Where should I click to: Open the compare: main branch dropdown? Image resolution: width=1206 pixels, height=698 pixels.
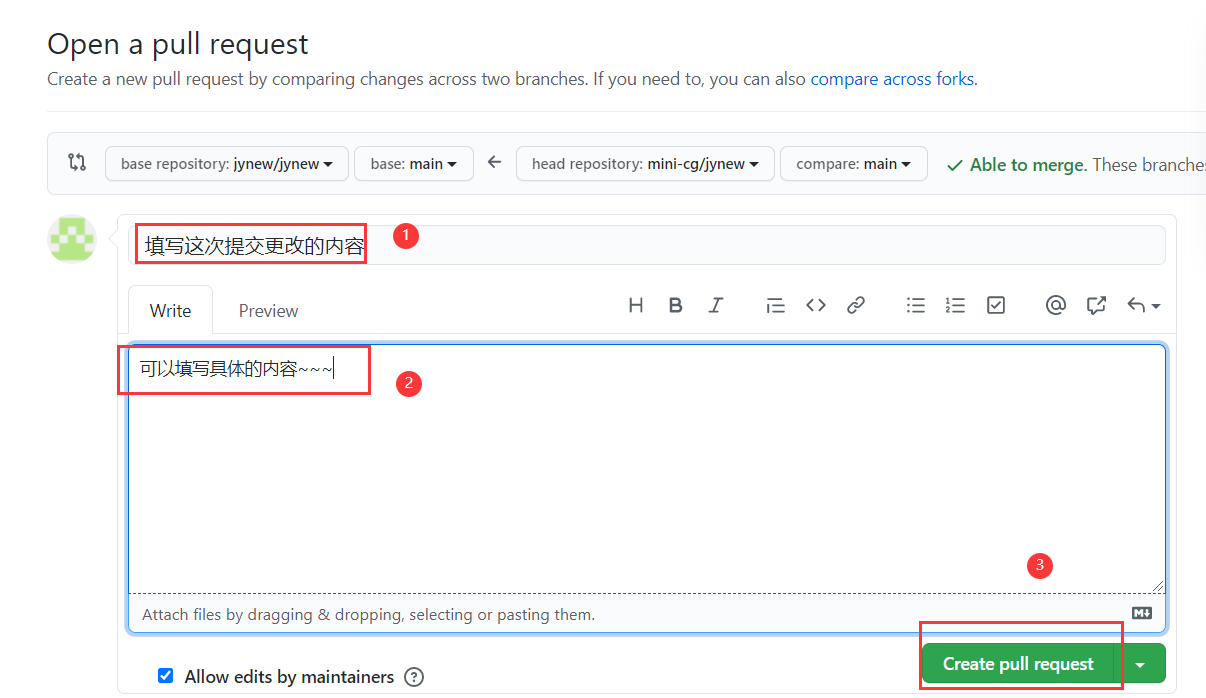pos(853,164)
